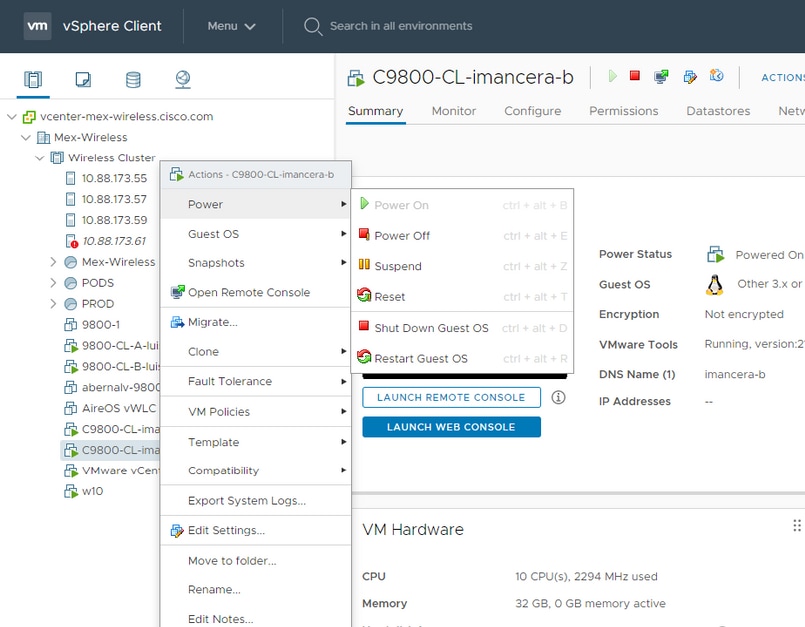Choose Rename in context menu
Image resolution: width=805 pixels, height=627 pixels.
[x=256, y=590]
